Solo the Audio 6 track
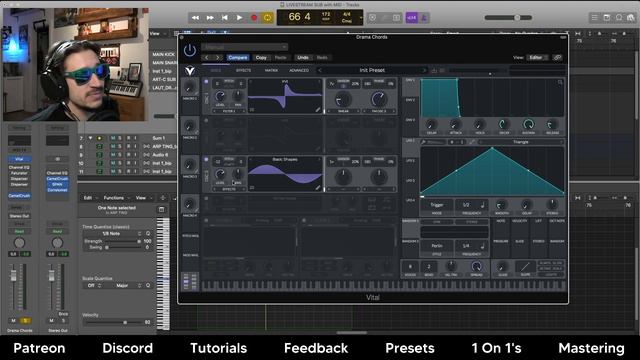This screenshot has height=360, width=640. tap(120, 155)
